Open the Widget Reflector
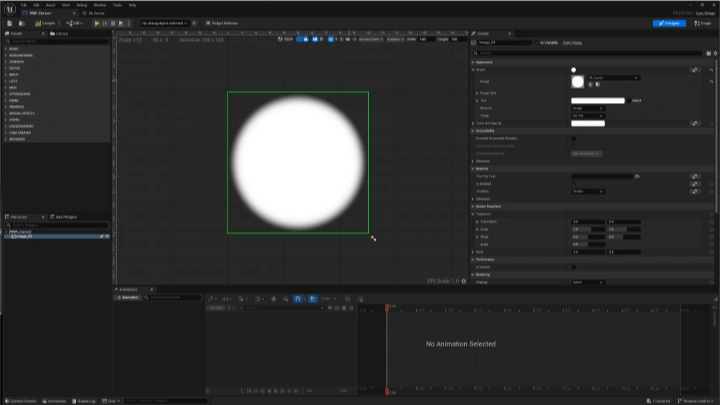 pyautogui.click(x=222, y=23)
